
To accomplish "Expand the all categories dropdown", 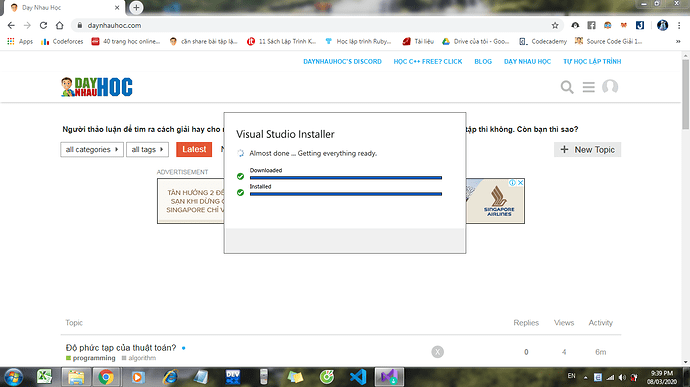I will click(92, 150).
